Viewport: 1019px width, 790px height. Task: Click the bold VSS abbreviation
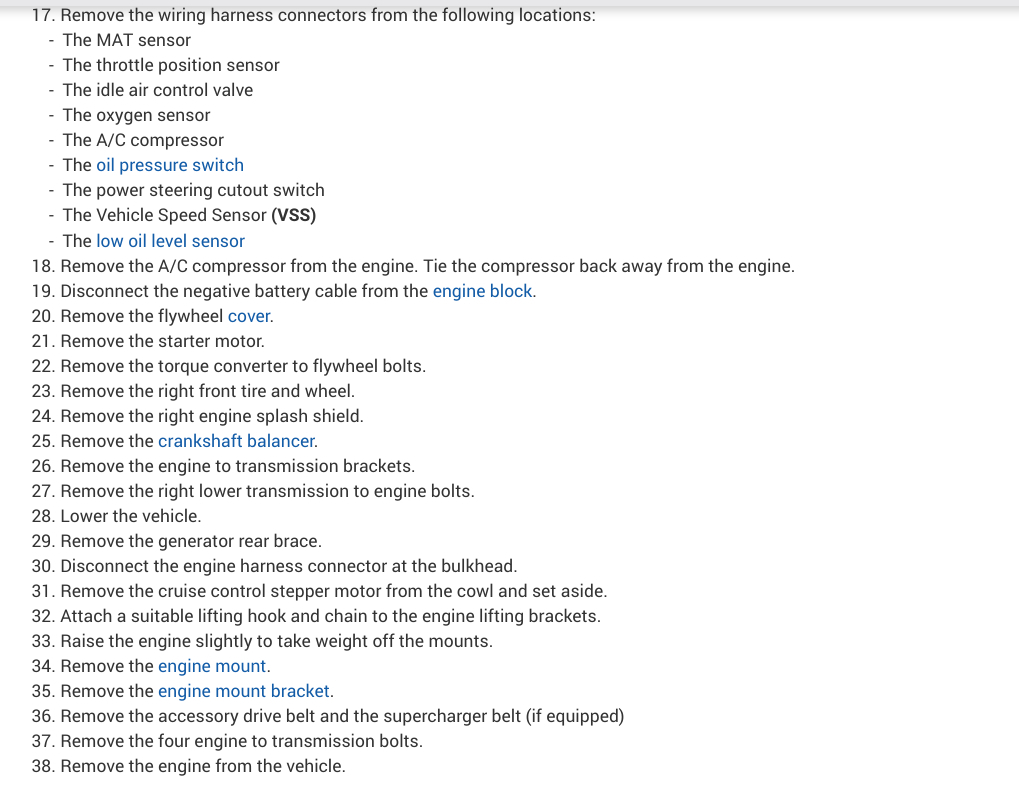point(294,215)
